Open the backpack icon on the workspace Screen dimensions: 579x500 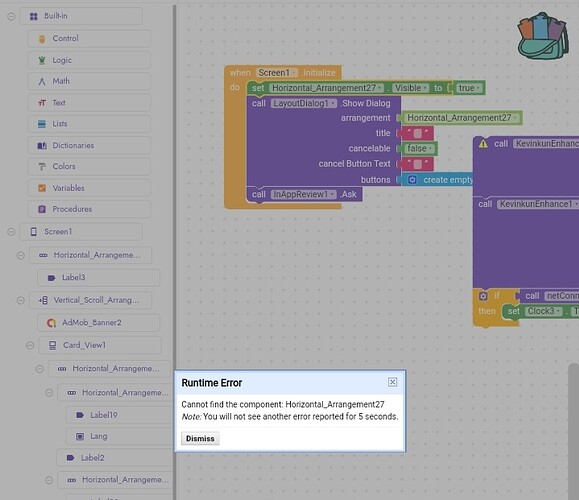[542, 36]
